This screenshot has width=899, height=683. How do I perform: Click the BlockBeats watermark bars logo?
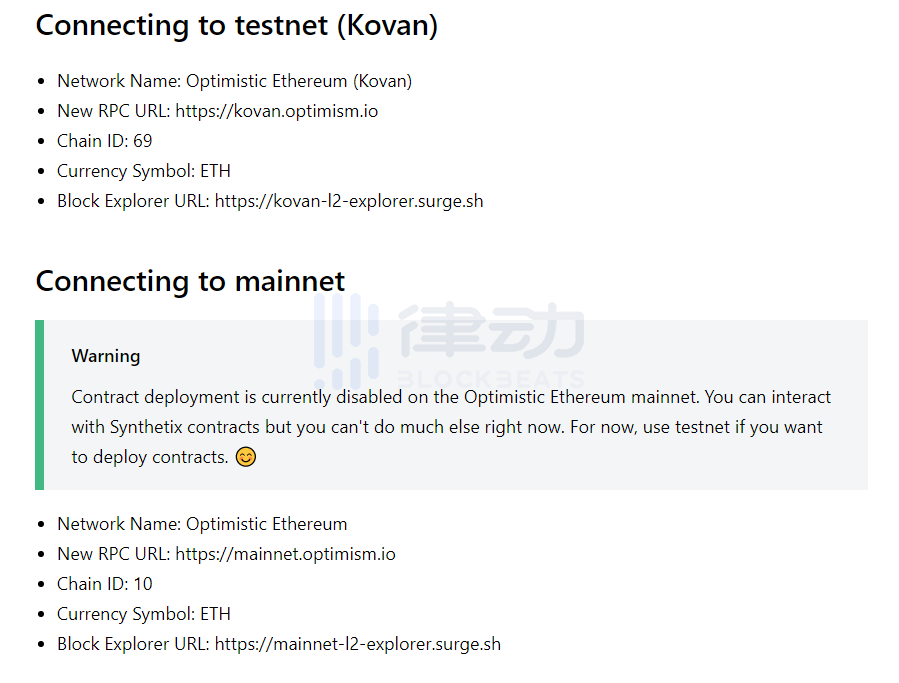346,338
